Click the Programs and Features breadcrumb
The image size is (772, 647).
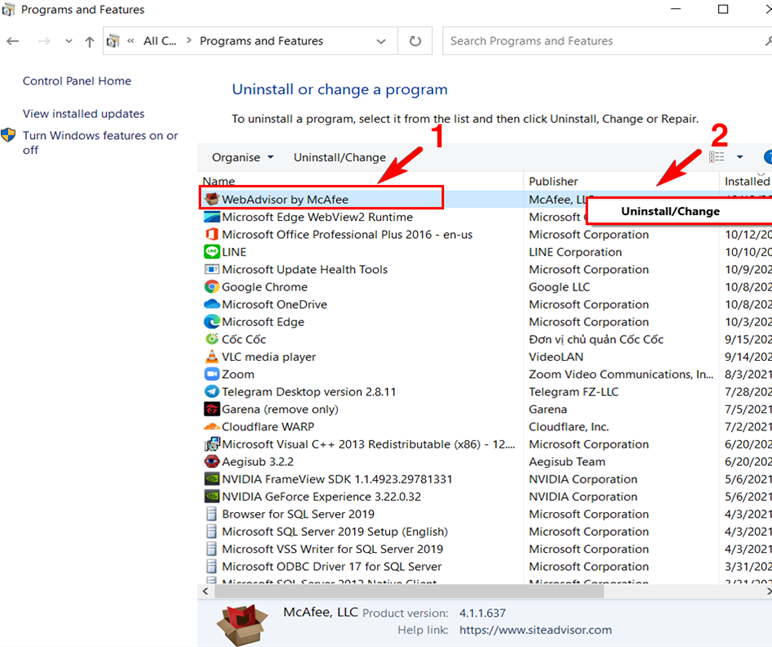click(x=261, y=41)
